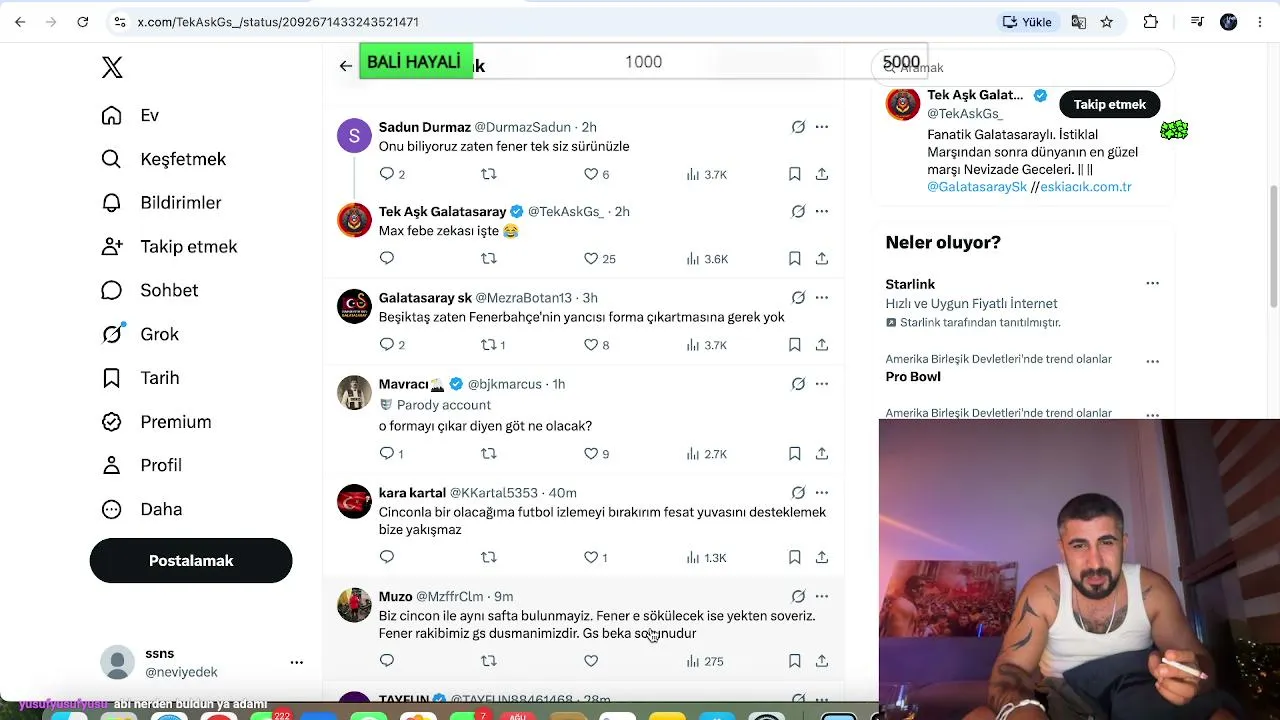Share the "Max febe zekası işte" post
Image resolution: width=1280 pixels, height=720 pixels.
[x=822, y=258]
